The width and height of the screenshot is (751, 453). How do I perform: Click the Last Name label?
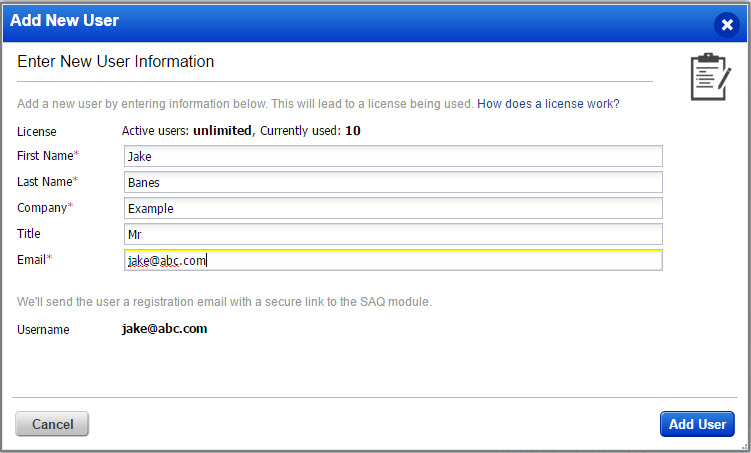coord(44,181)
